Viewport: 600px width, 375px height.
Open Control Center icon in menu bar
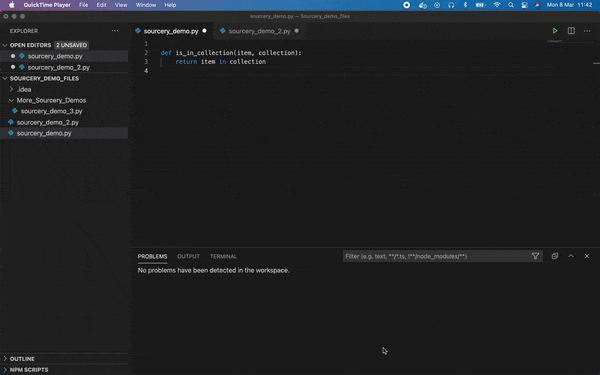point(525,5)
